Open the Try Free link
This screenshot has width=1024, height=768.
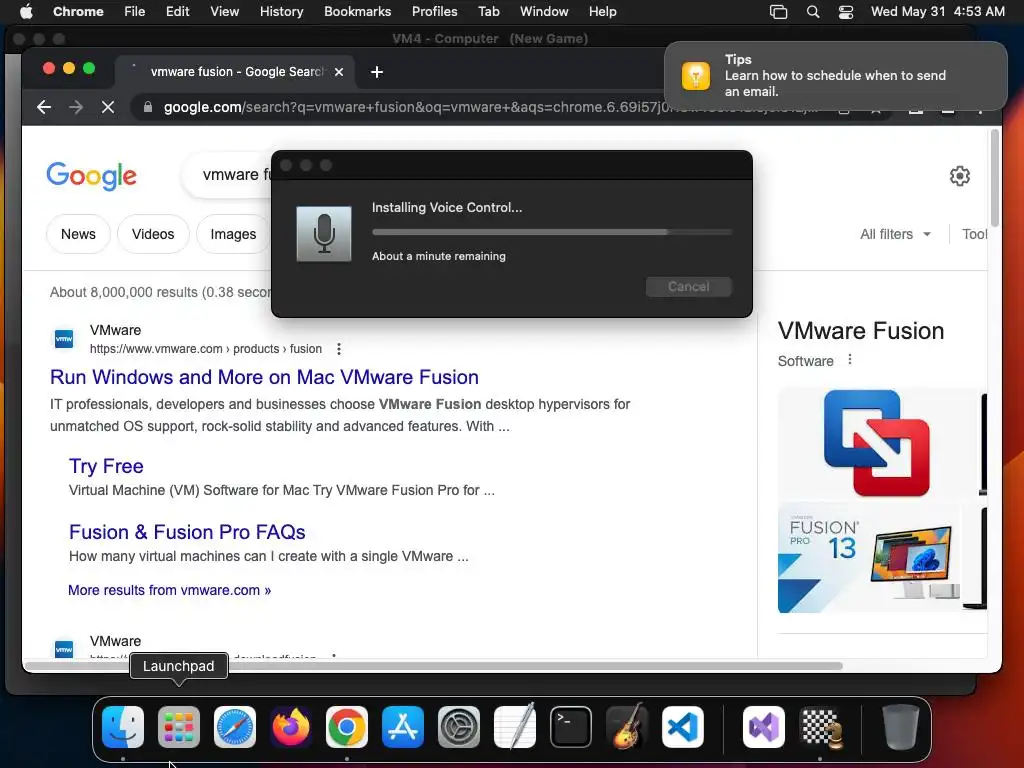point(106,466)
